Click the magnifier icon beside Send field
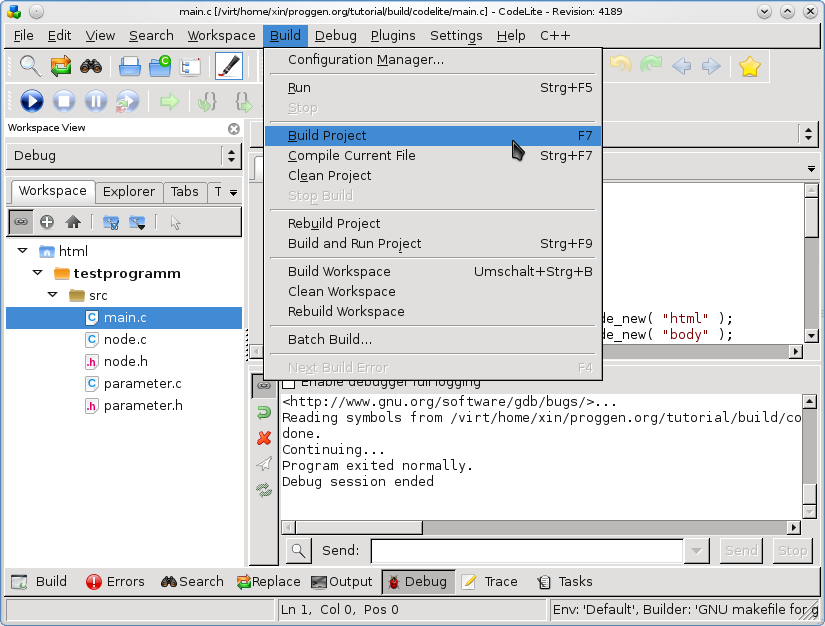Image resolution: width=825 pixels, height=626 pixels. (x=298, y=551)
